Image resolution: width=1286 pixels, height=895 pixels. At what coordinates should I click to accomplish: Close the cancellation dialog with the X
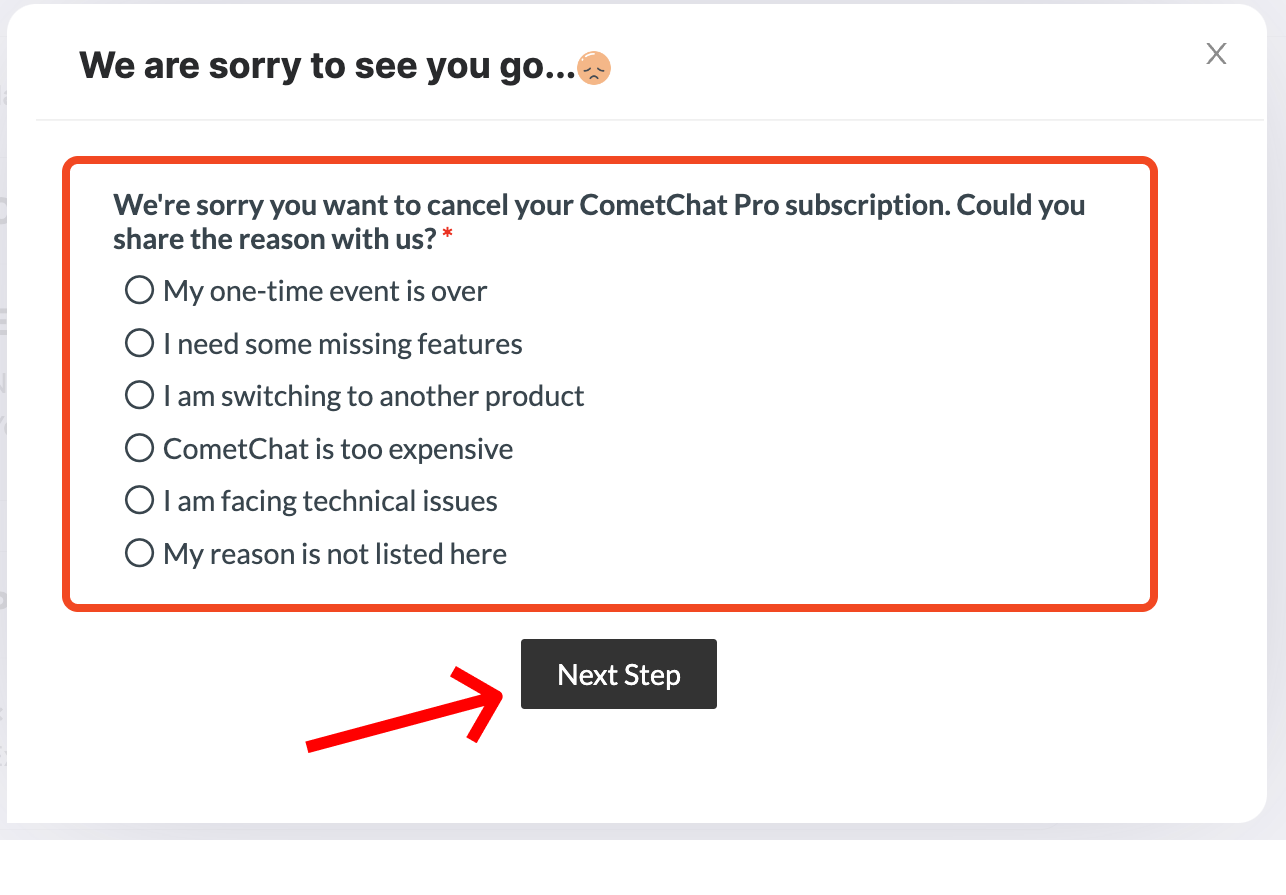pyautogui.click(x=1216, y=54)
